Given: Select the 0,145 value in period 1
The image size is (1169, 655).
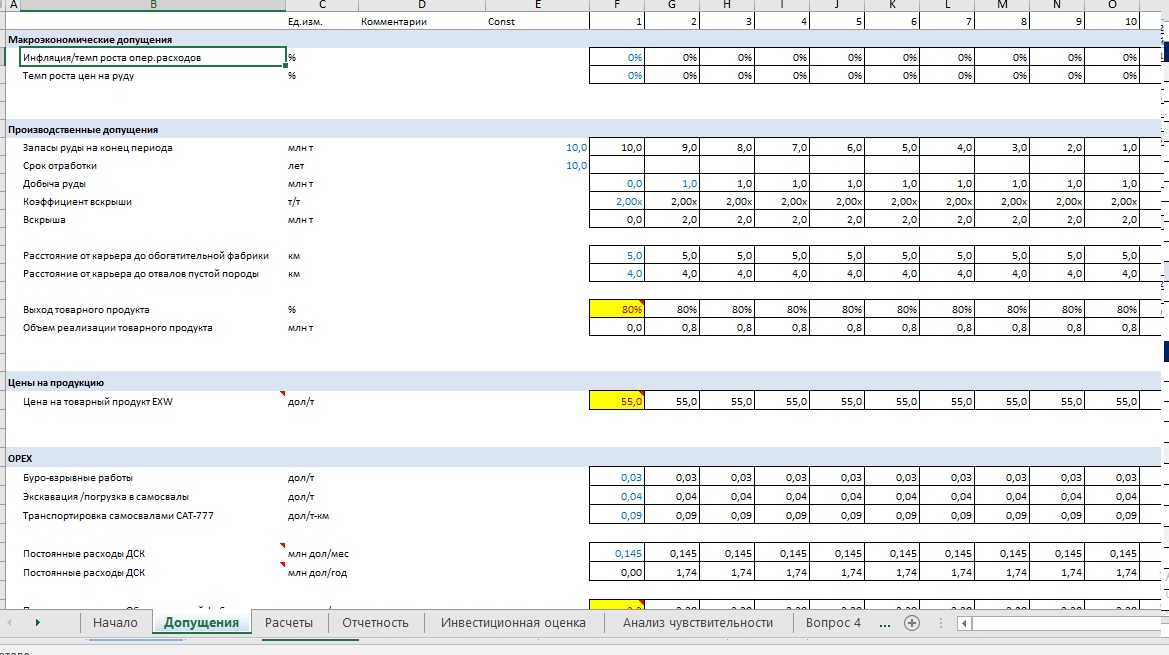Looking at the screenshot, I should point(617,554).
